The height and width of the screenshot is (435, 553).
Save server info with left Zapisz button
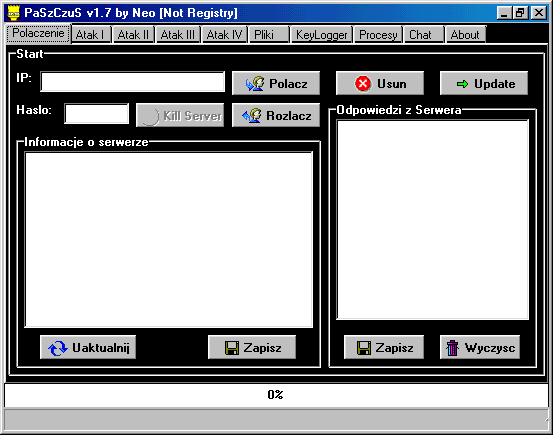(252, 347)
